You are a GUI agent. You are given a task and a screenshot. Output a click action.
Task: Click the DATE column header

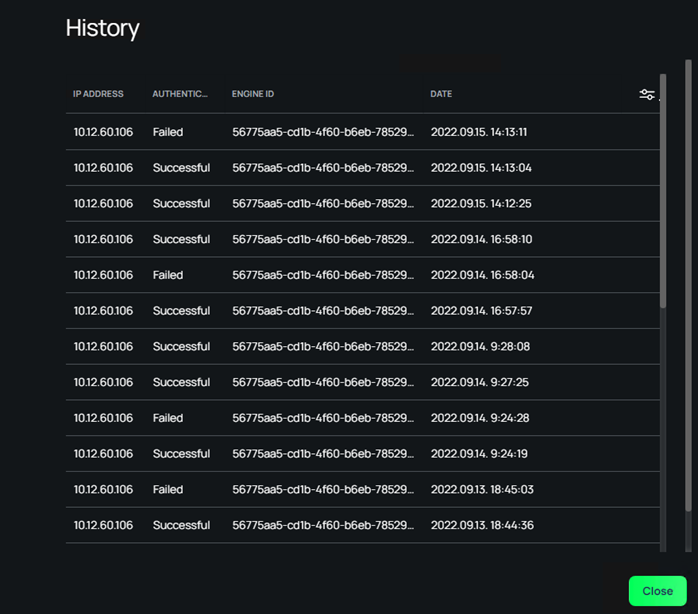tap(441, 94)
